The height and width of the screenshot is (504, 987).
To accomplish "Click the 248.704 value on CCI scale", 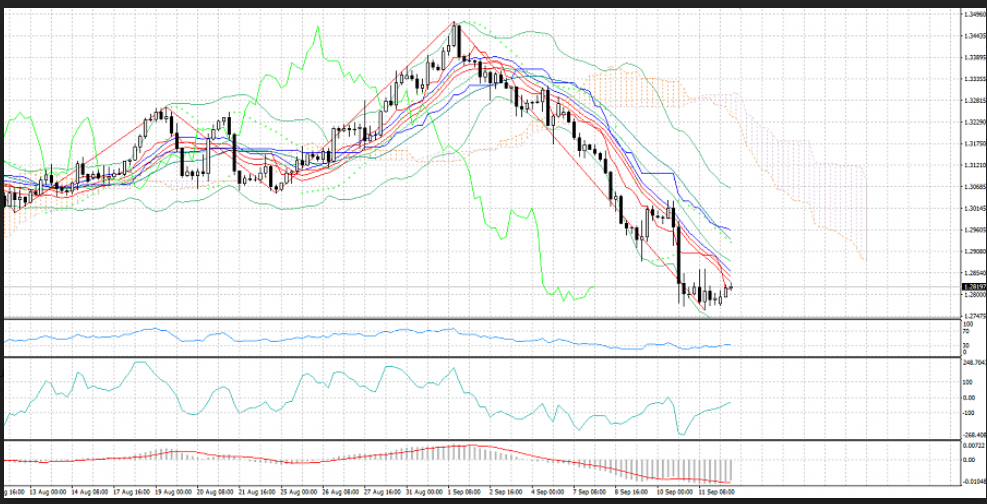I will click(x=973, y=362).
